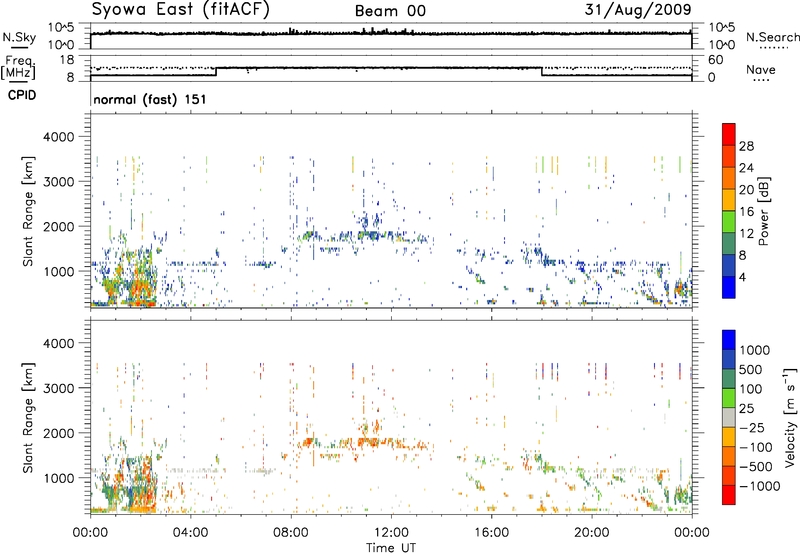Click the 'N.Sky' axis label
Image resolution: width=800 pixels, height=554 pixels.
tap(19, 37)
